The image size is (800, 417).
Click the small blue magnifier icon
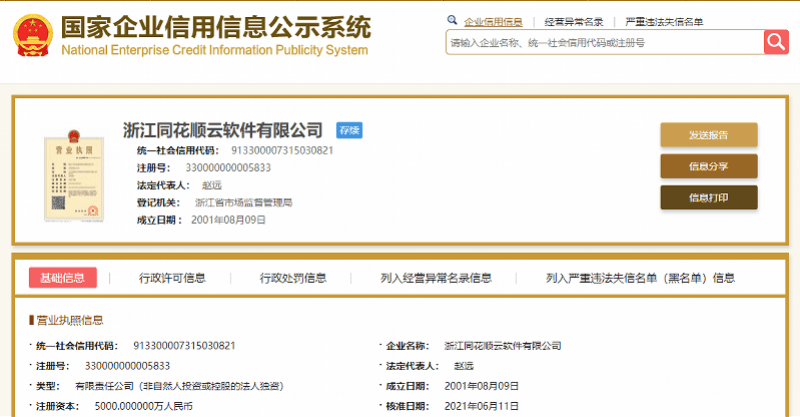pos(452,20)
